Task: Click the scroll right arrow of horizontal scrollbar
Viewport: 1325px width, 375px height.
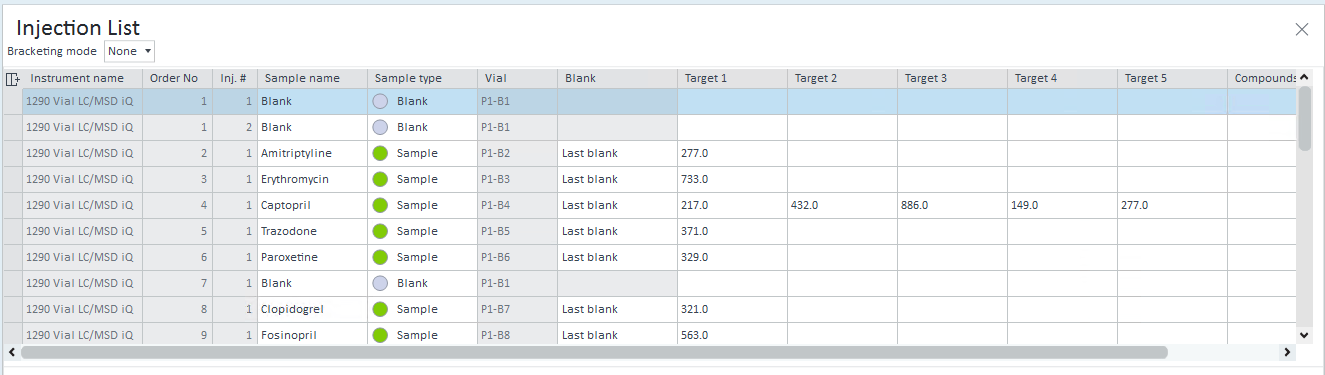Action: pyautogui.click(x=1288, y=352)
